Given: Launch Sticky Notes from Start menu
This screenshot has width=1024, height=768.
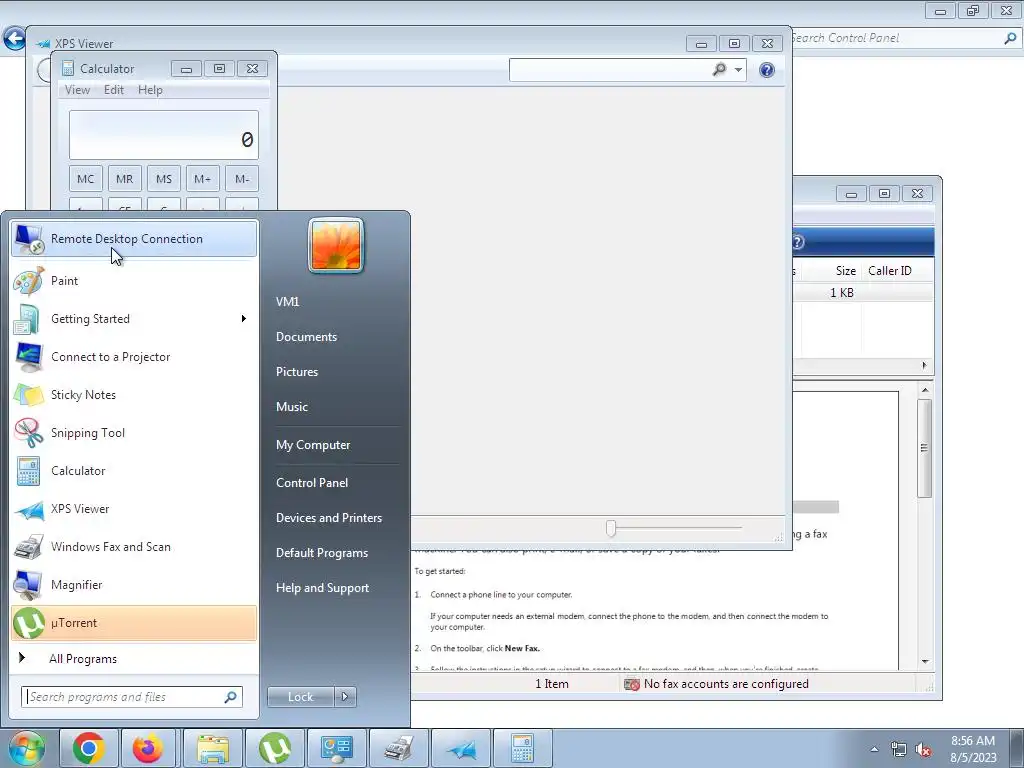Looking at the screenshot, I should 134,394.
